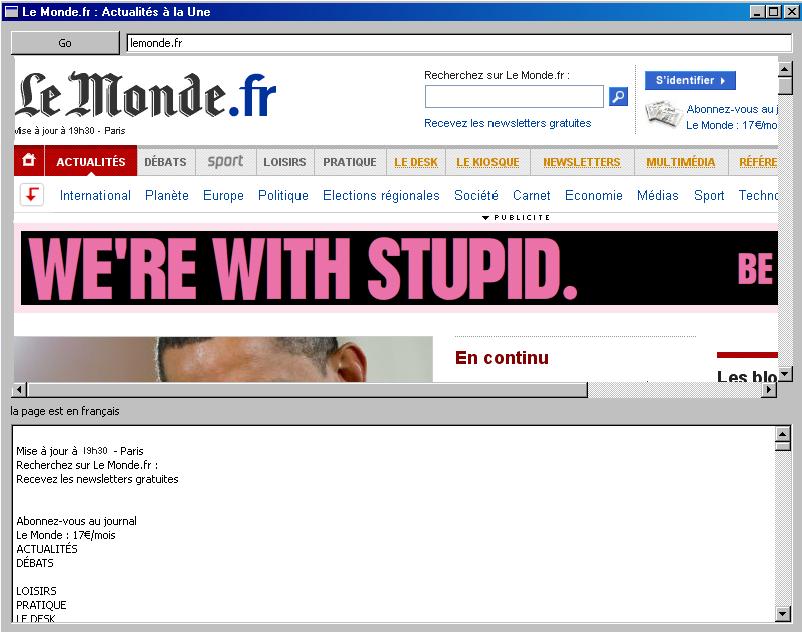Open the Sport link in sub-navigation

(709, 195)
